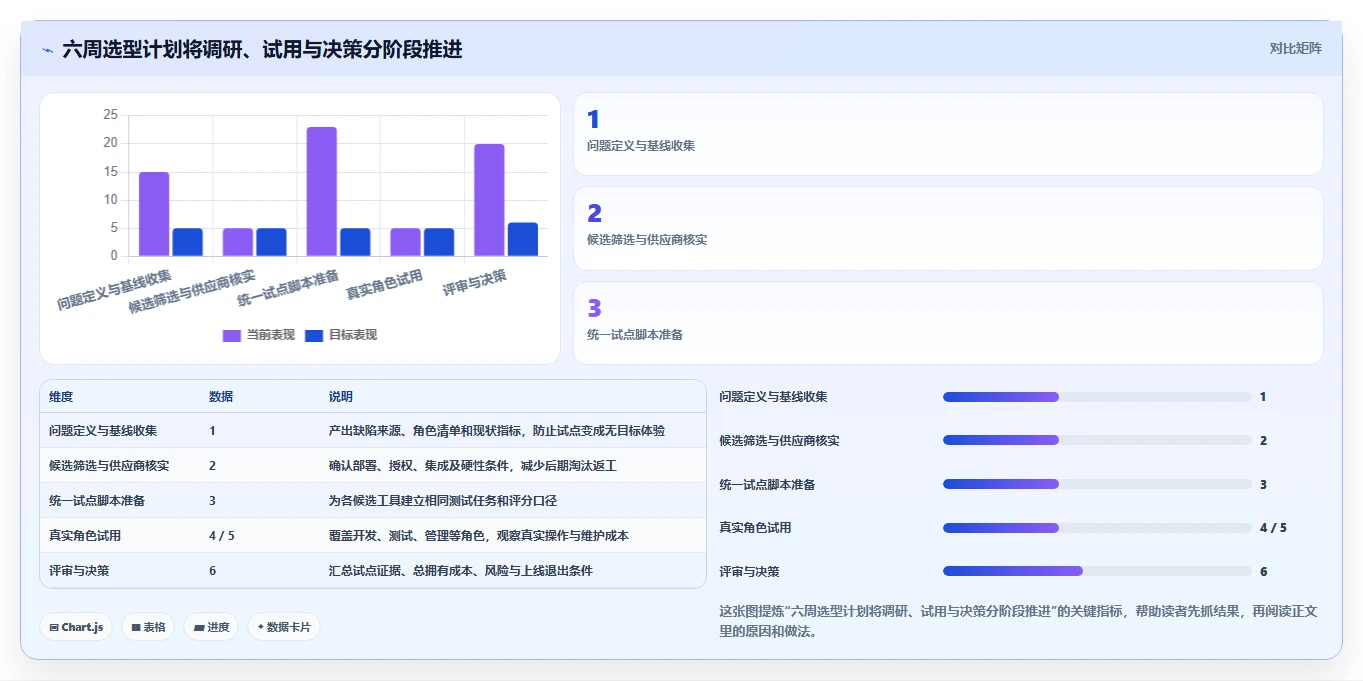This screenshot has height=681, width=1363.
Task: Click chart axis label 评审与决策
Action: [475, 281]
